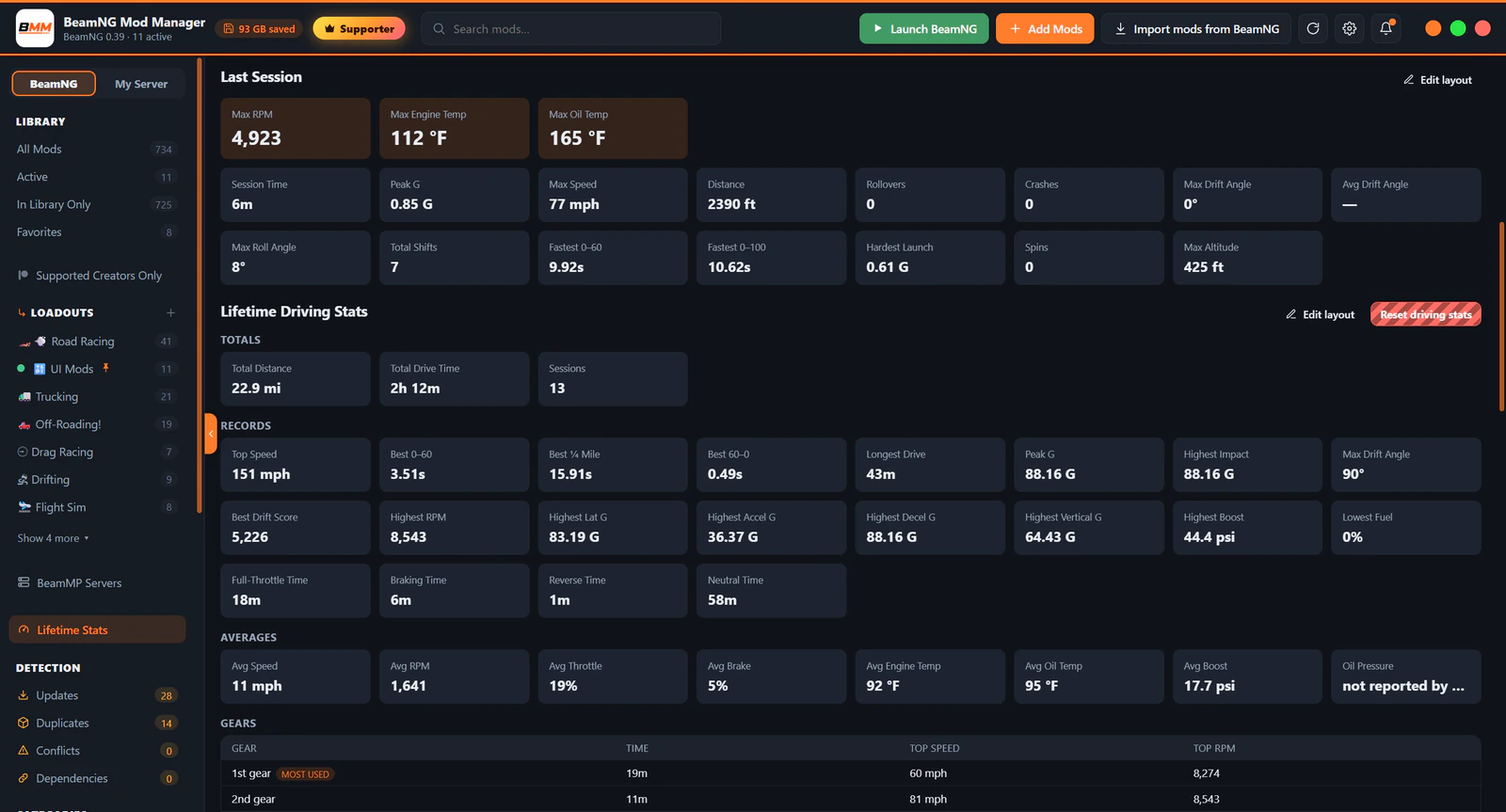Viewport: 1506px width, 812px height.
Task: Toggle Supported Creators Only filter
Action: [96, 276]
